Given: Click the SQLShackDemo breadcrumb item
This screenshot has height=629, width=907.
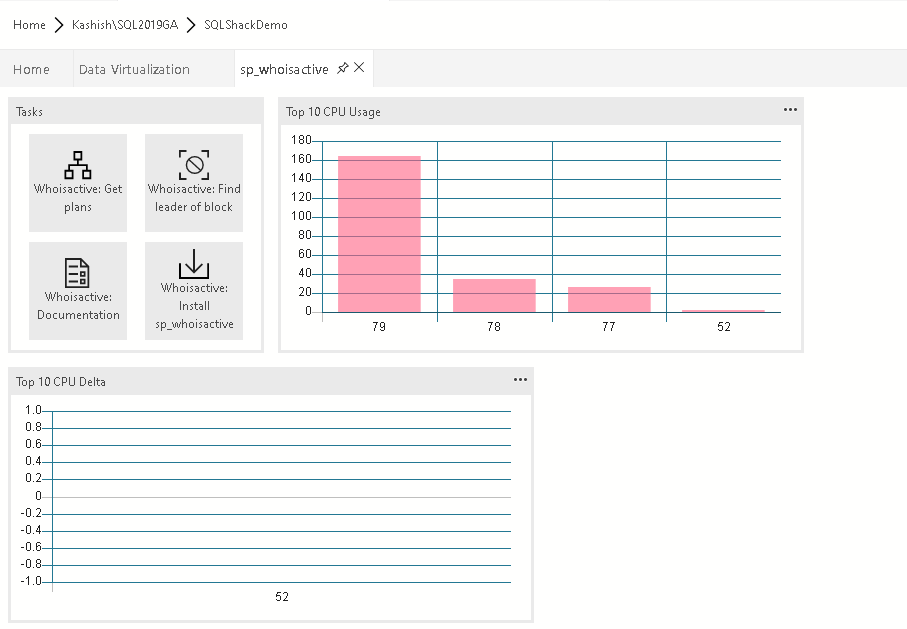Looking at the screenshot, I should (245, 24).
